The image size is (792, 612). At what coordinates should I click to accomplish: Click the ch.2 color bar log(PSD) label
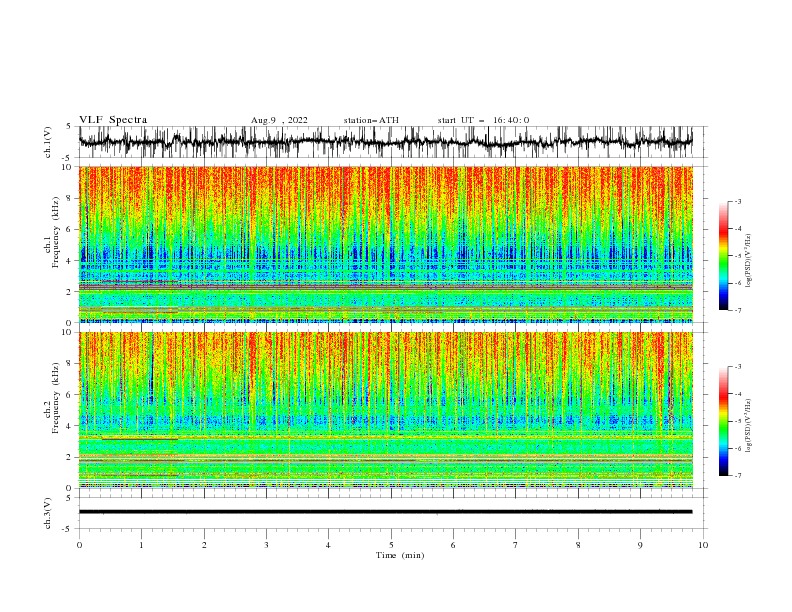click(x=748, y=426)
